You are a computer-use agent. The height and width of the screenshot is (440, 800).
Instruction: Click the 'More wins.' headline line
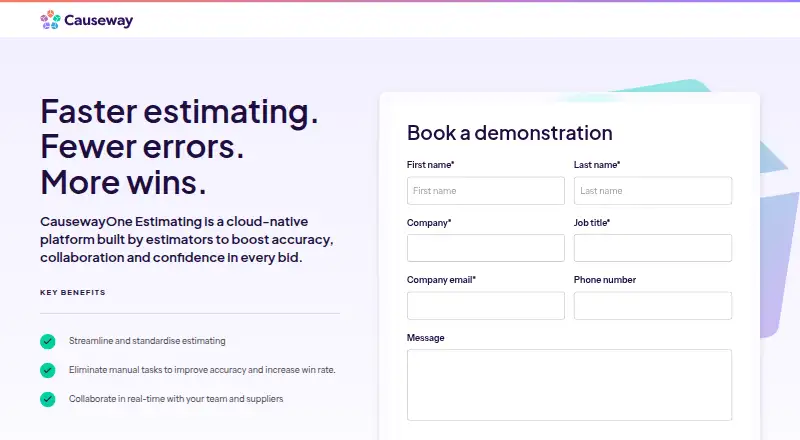coord(123,183)
